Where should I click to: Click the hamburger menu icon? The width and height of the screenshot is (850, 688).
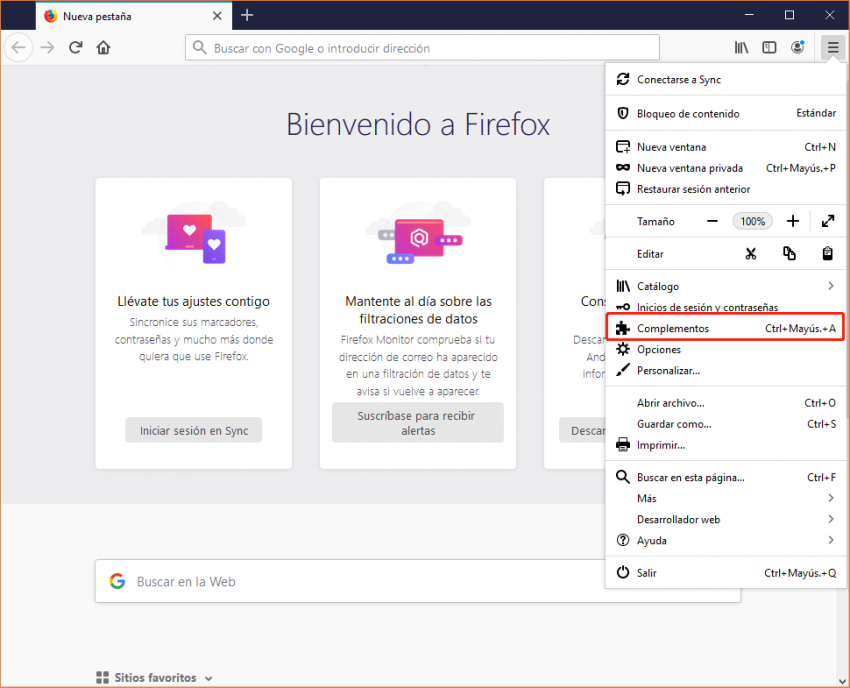pyautogui.click(x=832, y=47)
